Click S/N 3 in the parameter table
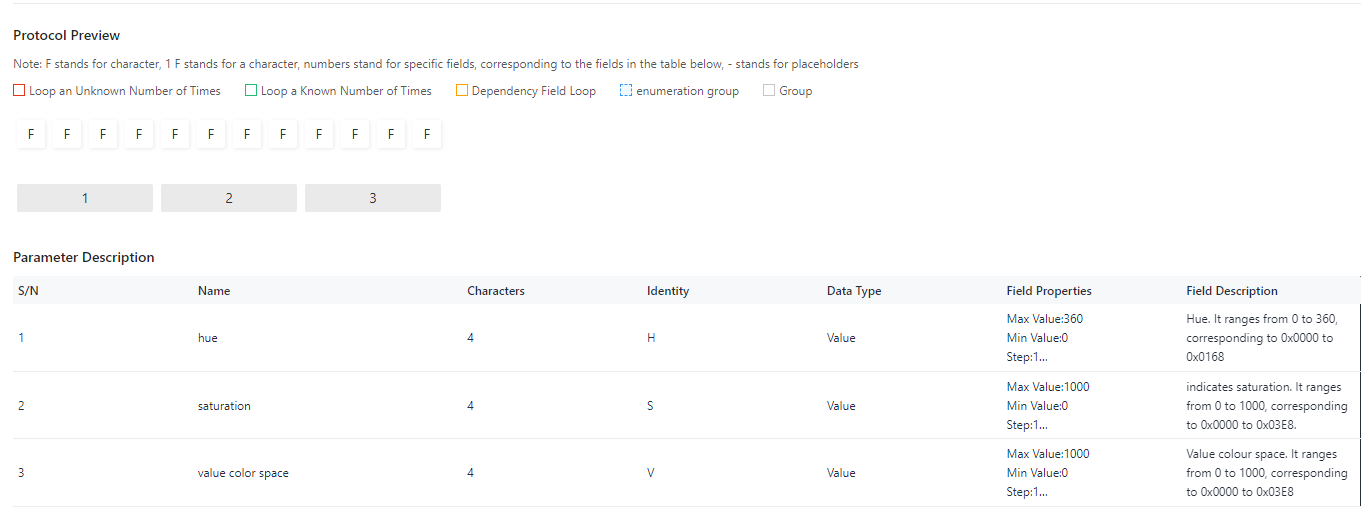Viewport: 1369px width, 513px height. (x=22, y=473)
